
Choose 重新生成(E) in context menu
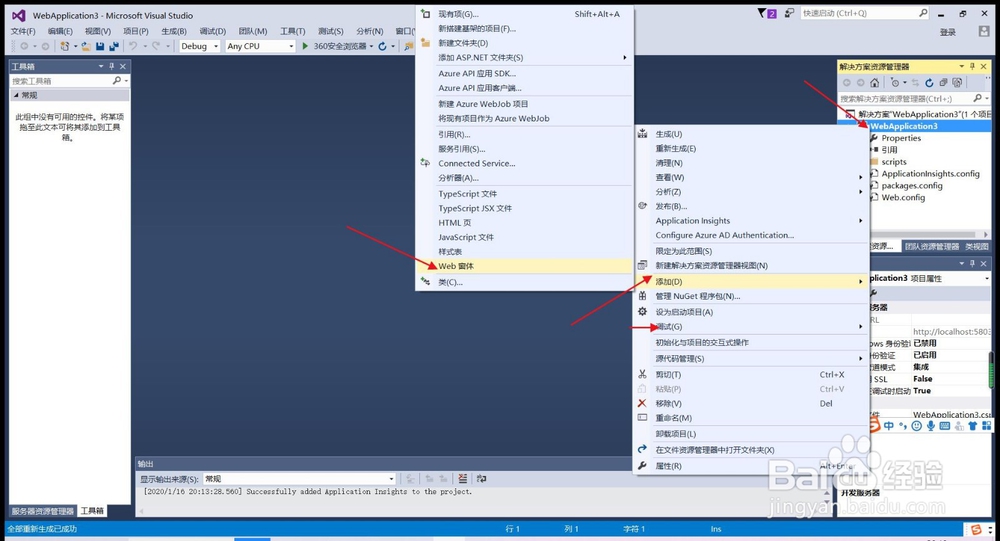pyautogui.click(x=751, y=149)
